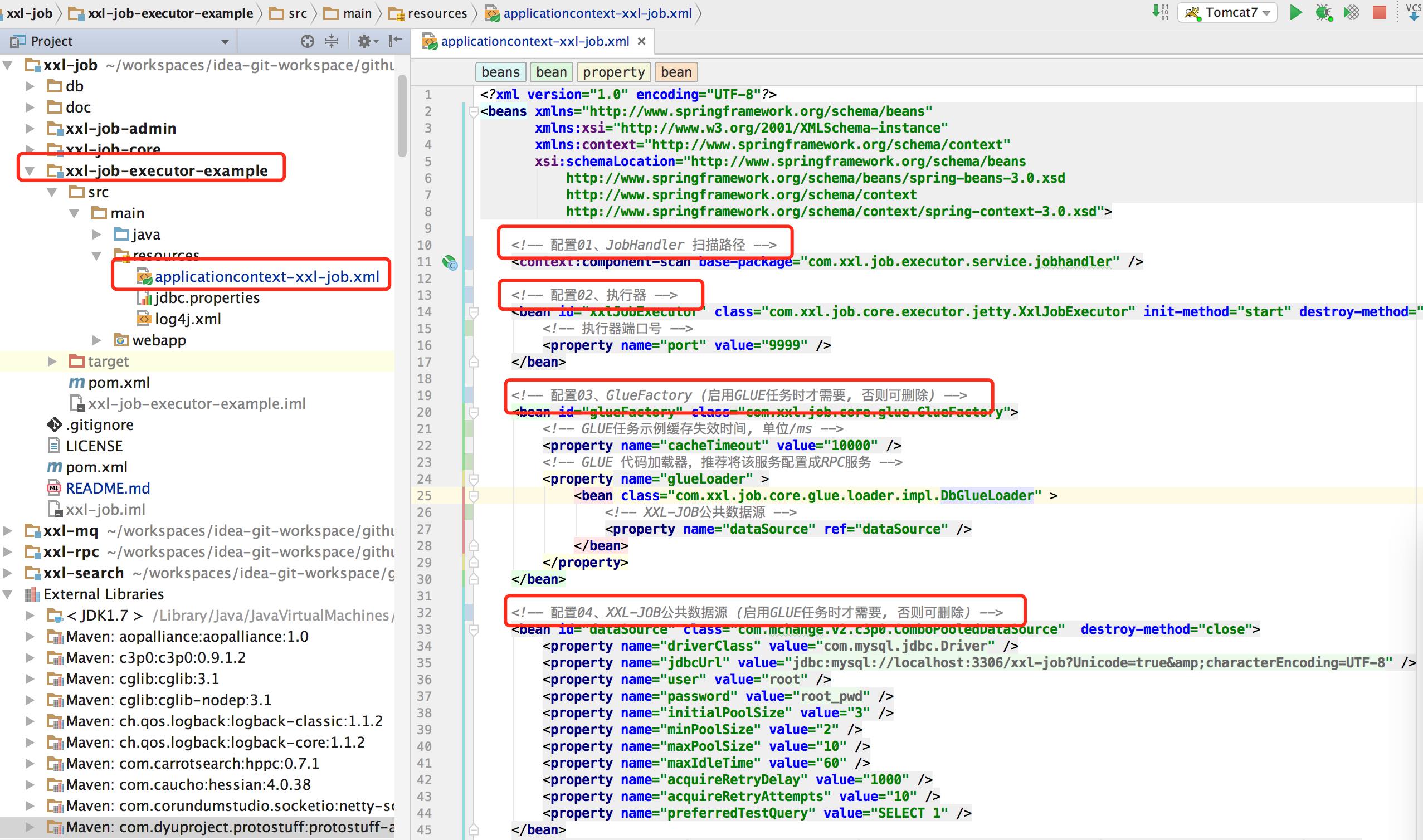Expand the doc folder

(30, 107)
